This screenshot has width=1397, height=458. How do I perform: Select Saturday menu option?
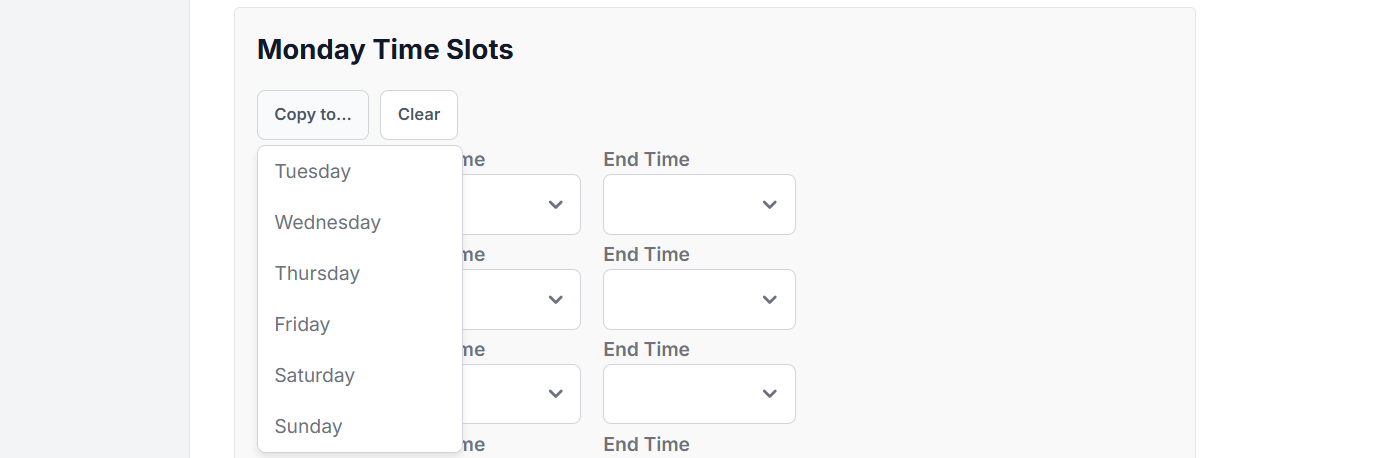(x=315, y=376)
